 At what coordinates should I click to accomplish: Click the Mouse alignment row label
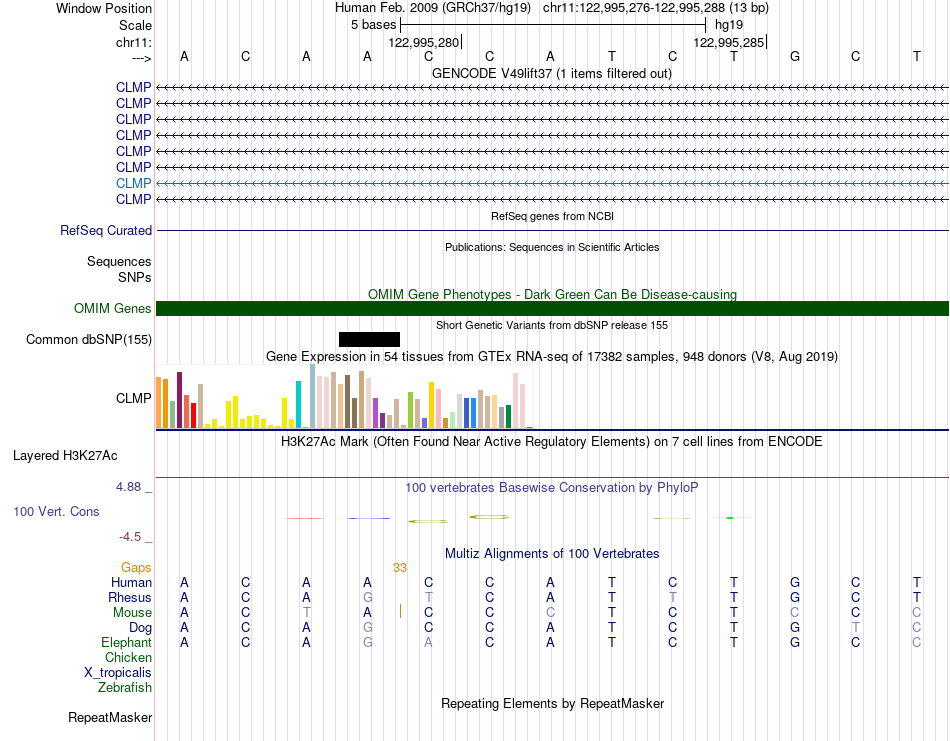(132, 613)
